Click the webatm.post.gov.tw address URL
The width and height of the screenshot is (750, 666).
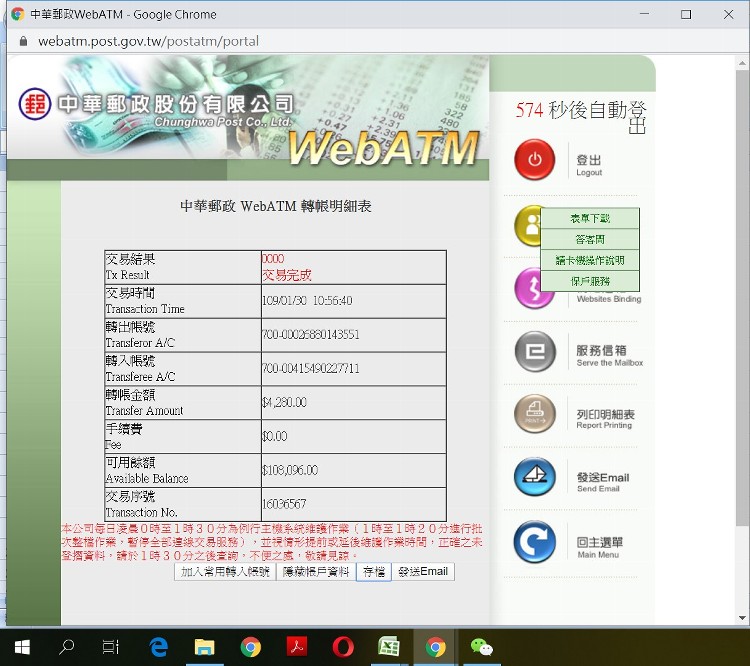(148, 41)
